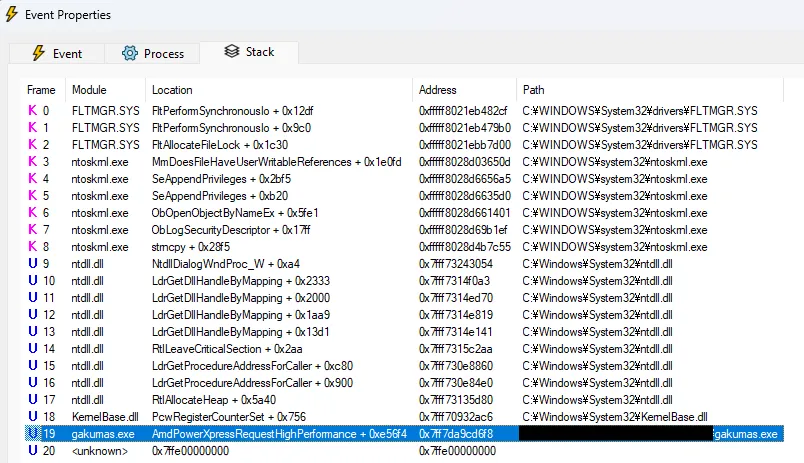Select location FltPerformSynchronousIo + 0x9c0
Screen dimensions: 804x463
click(231, 128)
